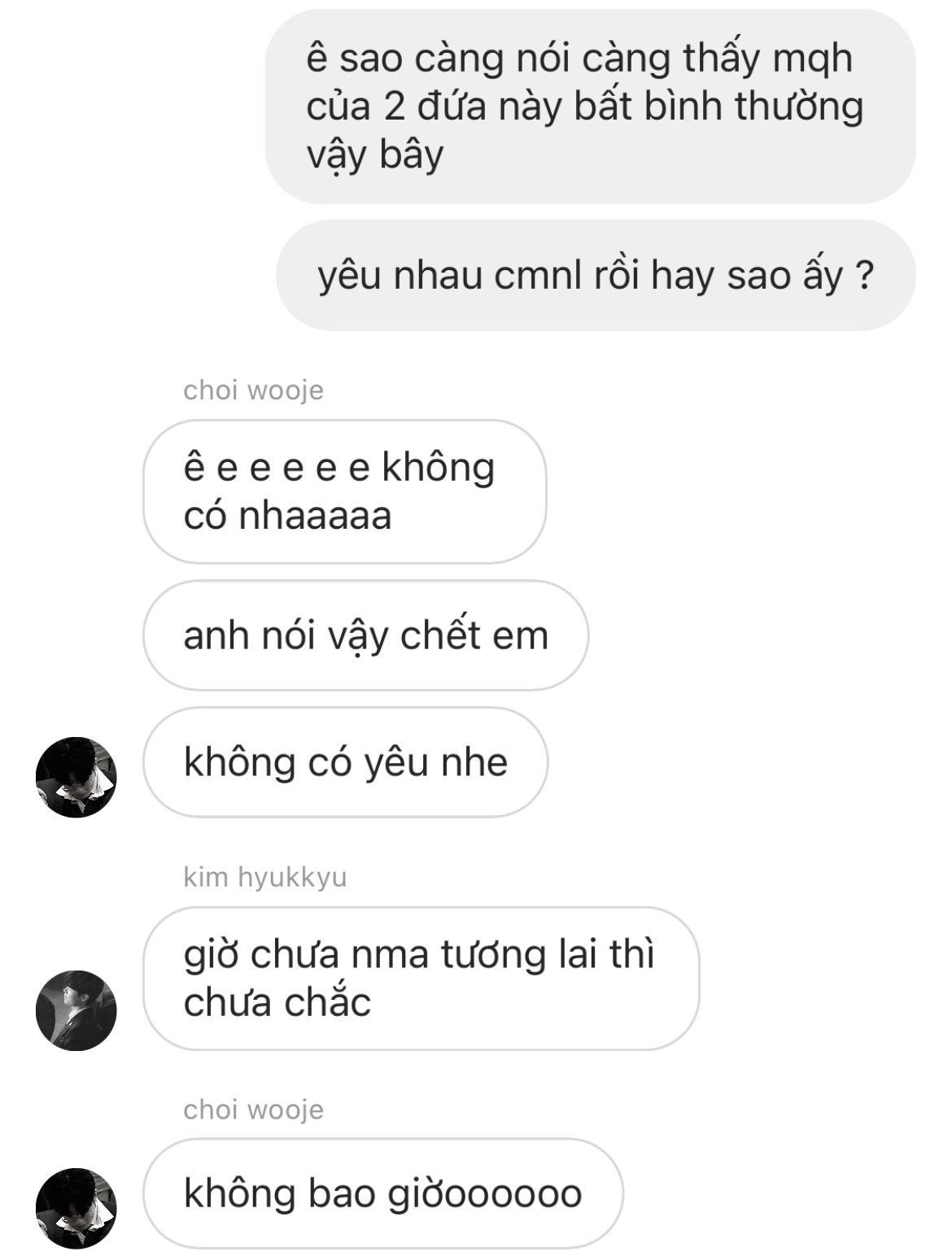Open choi wooje's avatar beside 'không có yêu nhe'

76,777
